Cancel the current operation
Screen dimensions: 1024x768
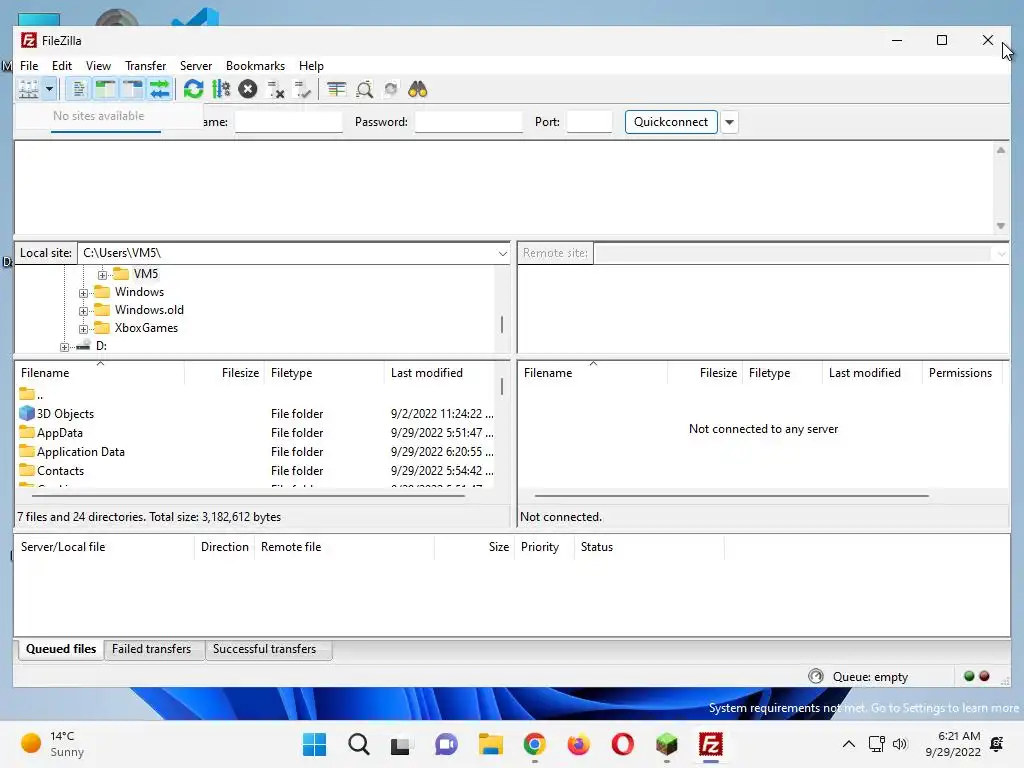[x=248, y=89]
